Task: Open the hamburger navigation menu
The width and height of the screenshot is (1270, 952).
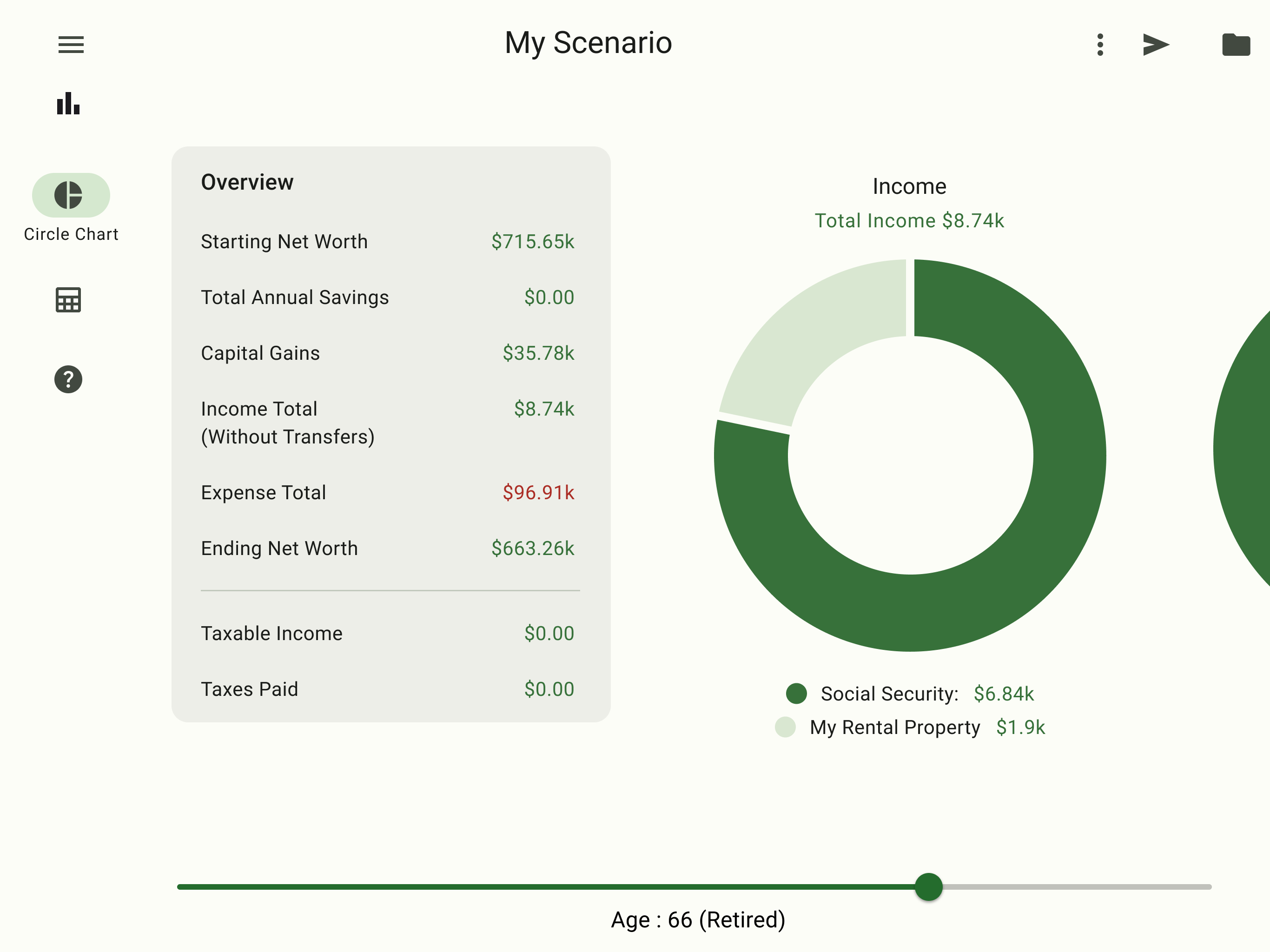Action: (71, 44)
